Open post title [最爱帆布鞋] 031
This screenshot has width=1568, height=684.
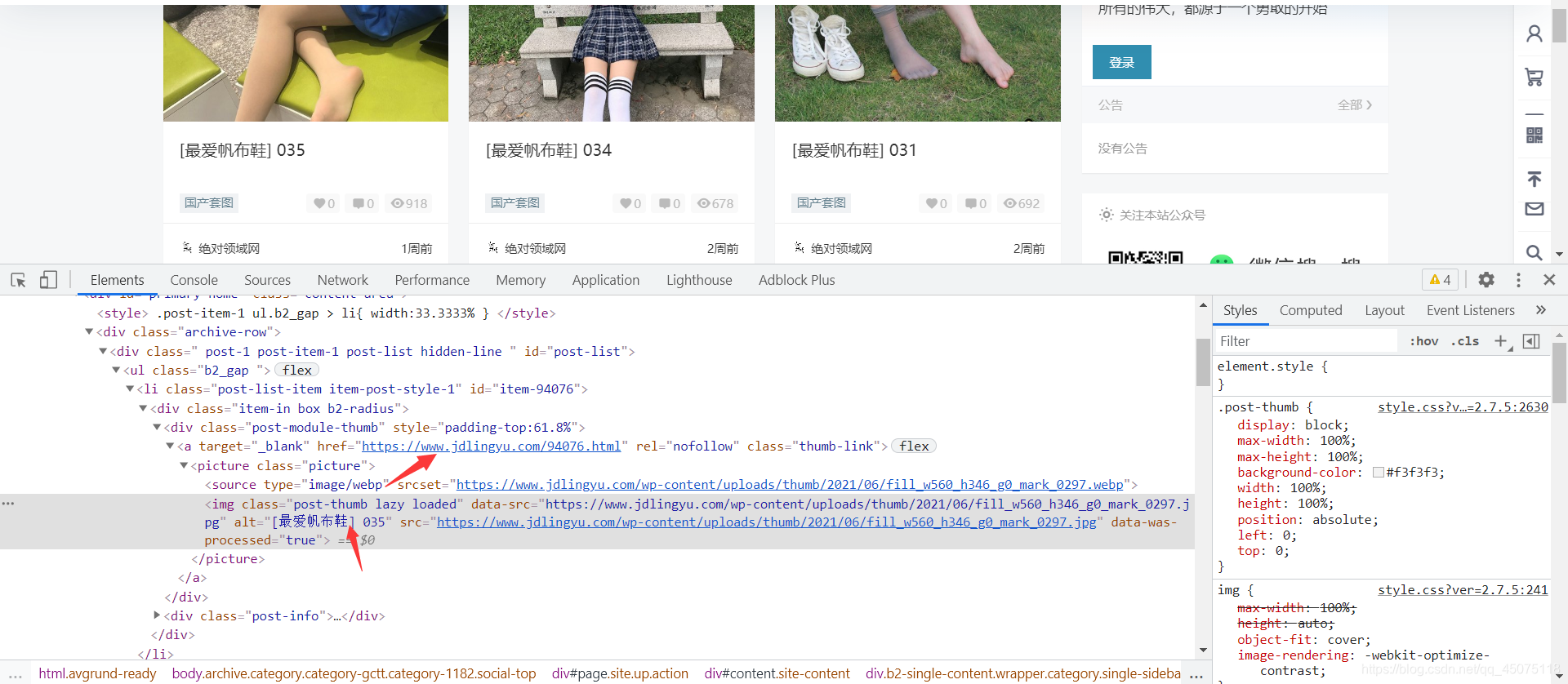[854, 150]
